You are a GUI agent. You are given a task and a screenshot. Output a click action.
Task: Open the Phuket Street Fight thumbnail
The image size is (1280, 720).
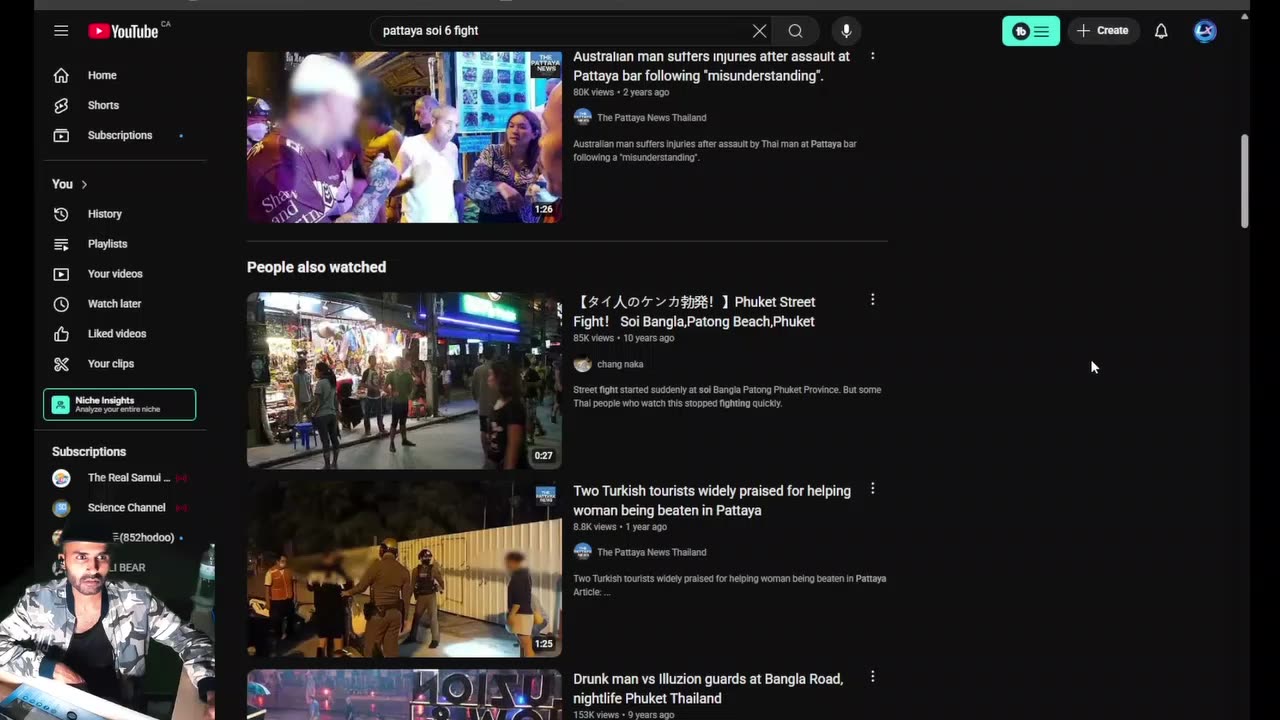pyautogui.click(x=404, y=380)
